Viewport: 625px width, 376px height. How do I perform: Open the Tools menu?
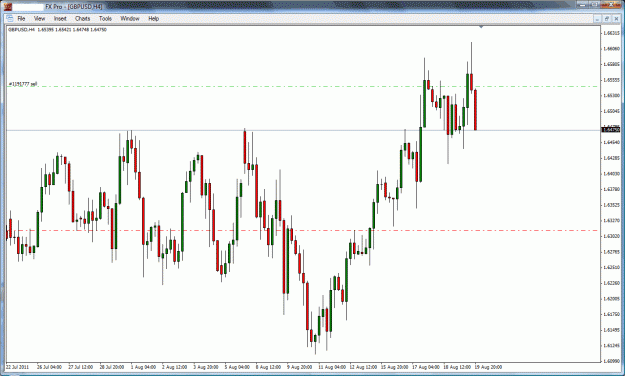105,18
